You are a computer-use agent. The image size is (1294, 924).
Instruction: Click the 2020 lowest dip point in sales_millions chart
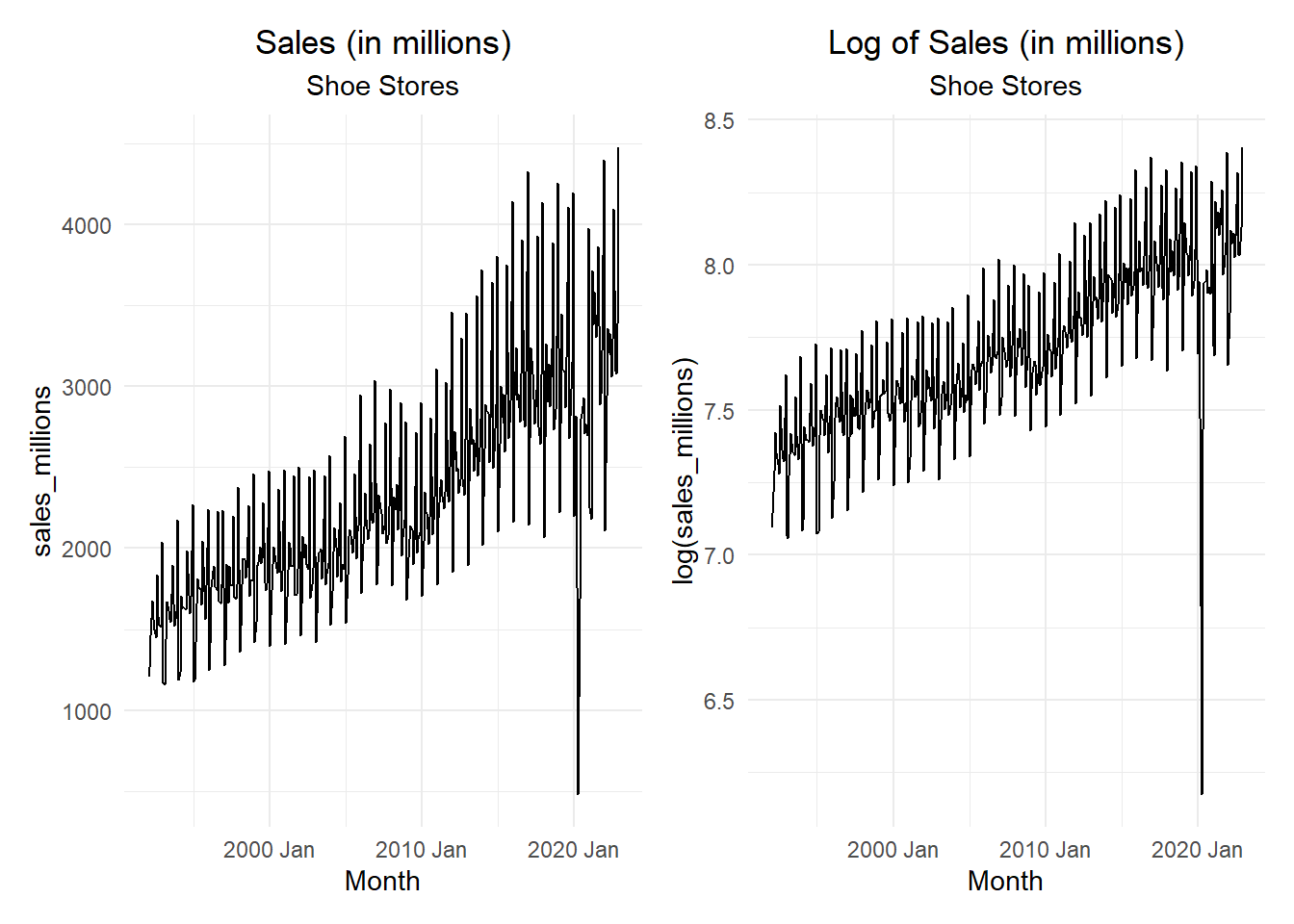[x=578, y=793]
